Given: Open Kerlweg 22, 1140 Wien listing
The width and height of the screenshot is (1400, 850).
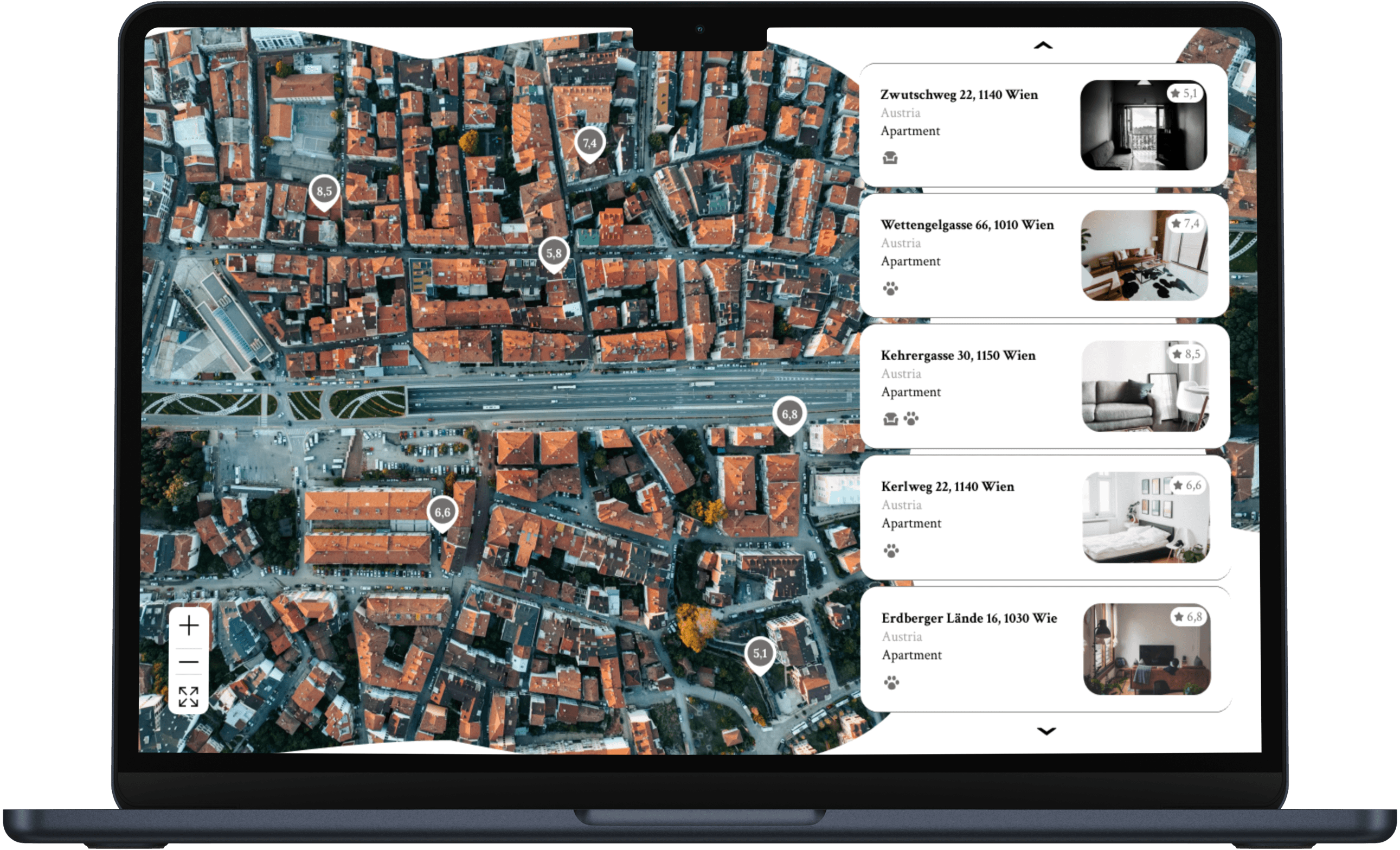Looking at the screenshot, I should (x=947, y=487).
